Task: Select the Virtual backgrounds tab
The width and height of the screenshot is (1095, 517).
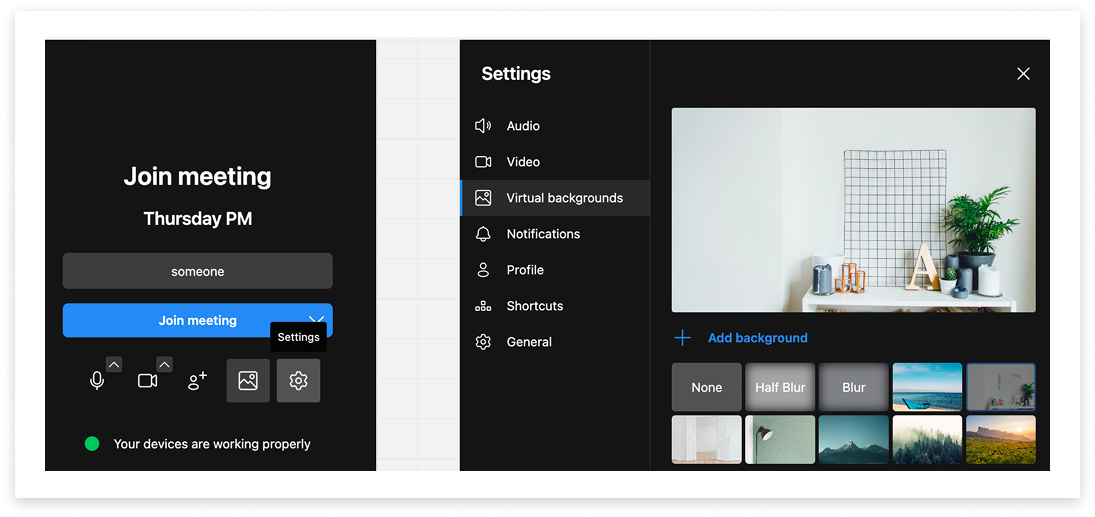Action: click(x=554, y=198)
